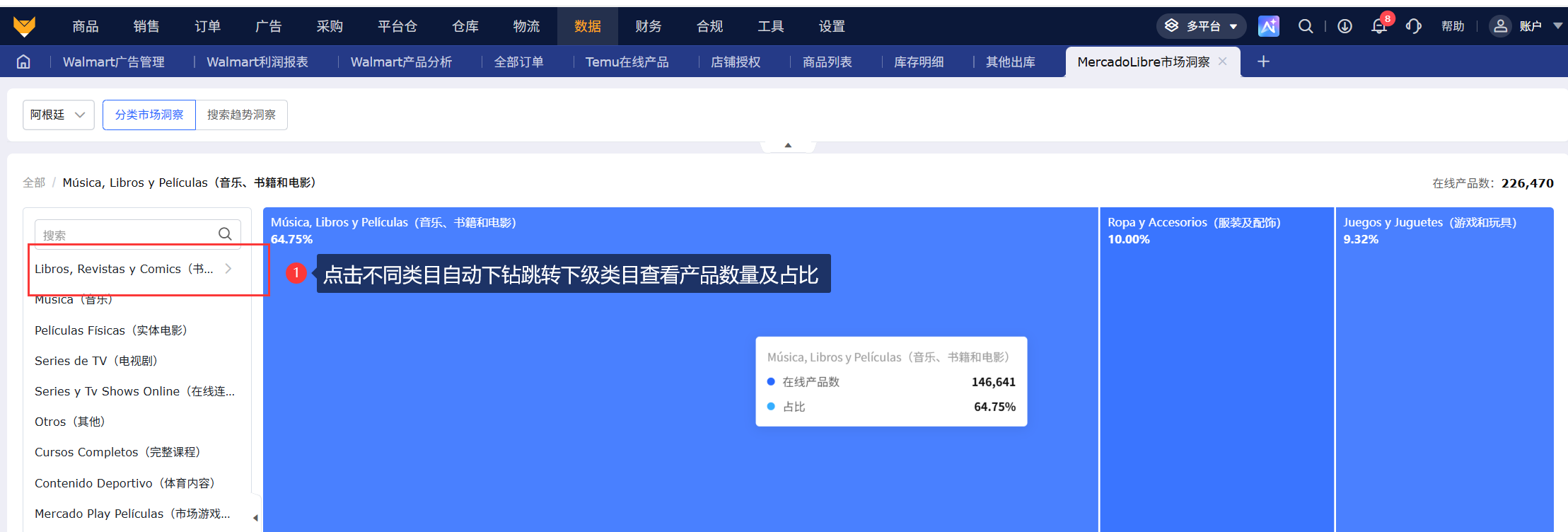Click the Juegos y Juguetes treemap block
Screen dimensions: 1568x532
[x=1445, y=369]
